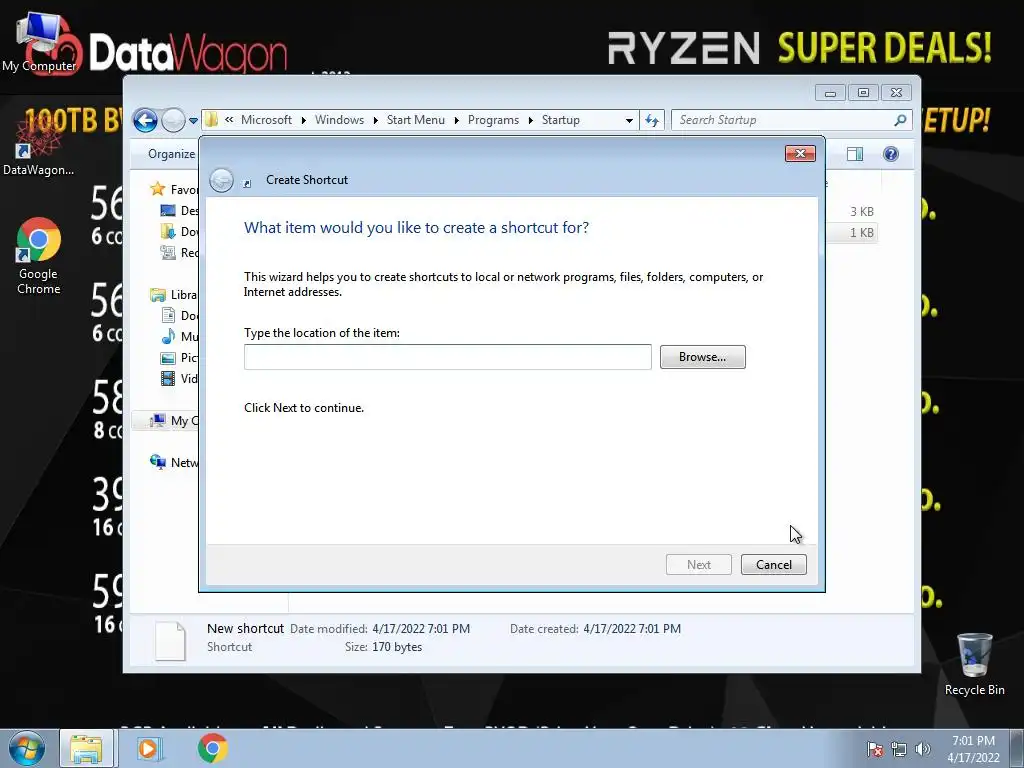Click search magnifier icon in Explorer

pos(901,120)
